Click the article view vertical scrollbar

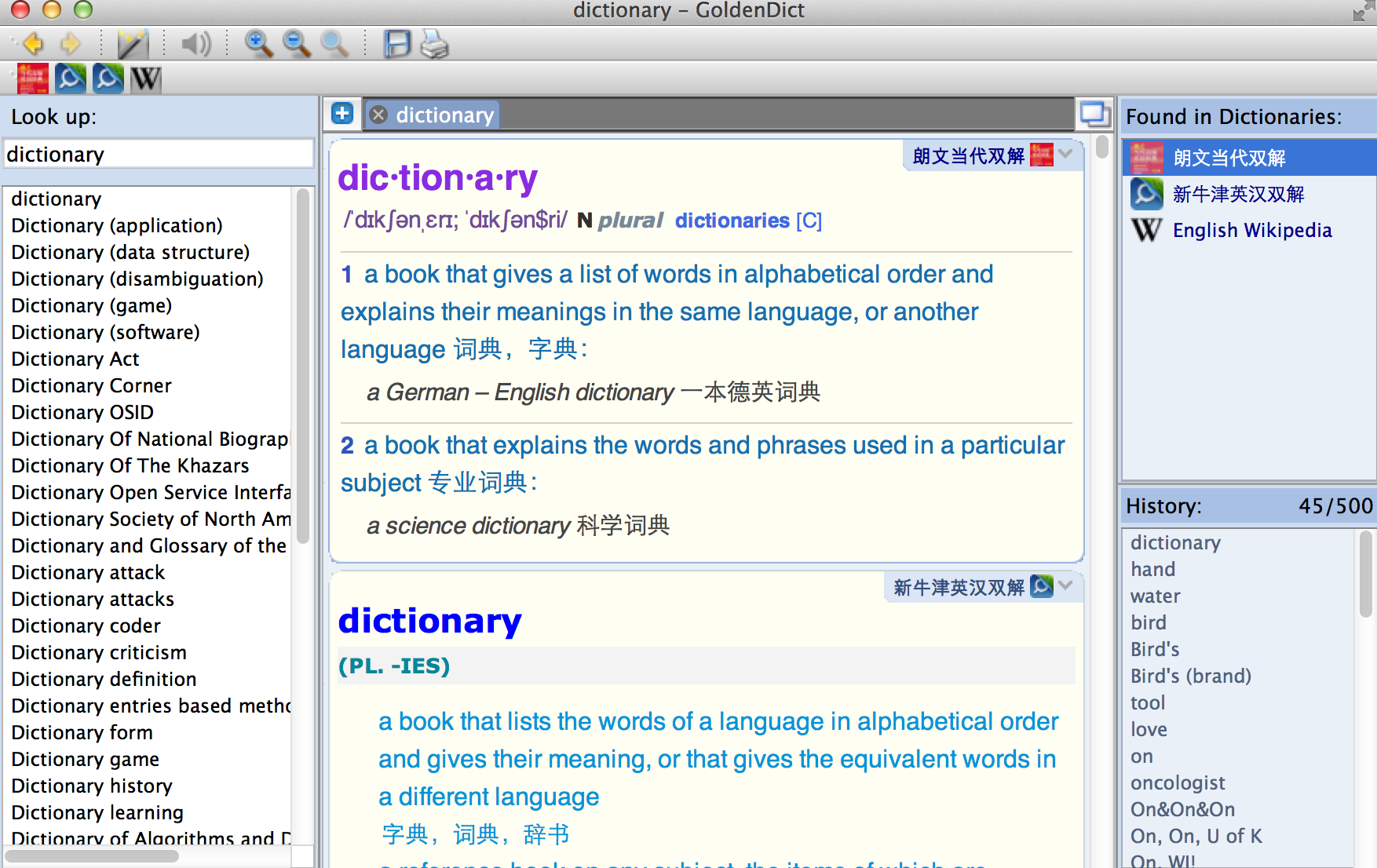point(1101,147)
